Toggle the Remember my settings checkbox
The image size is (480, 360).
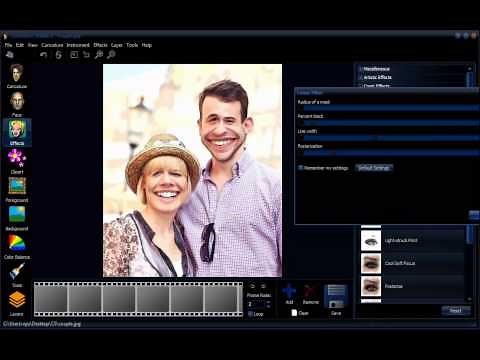(x=301, y=168)
